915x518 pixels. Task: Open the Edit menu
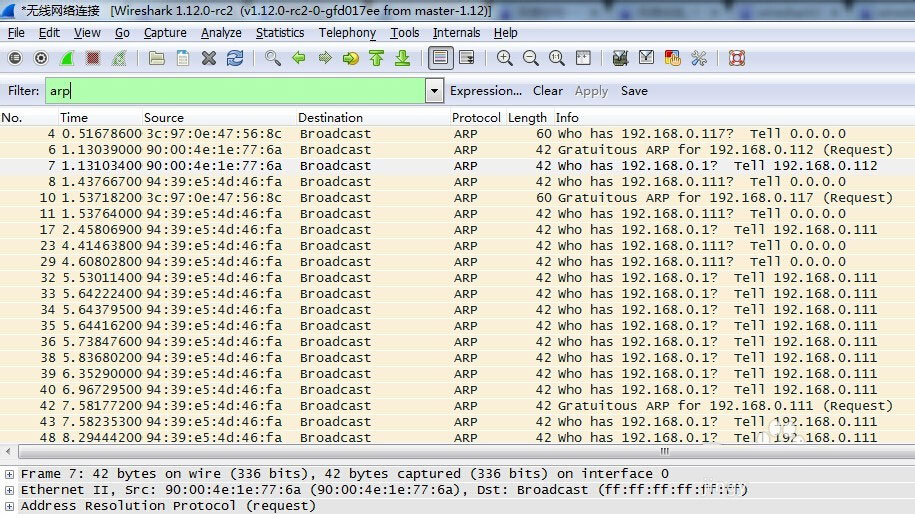point(49,33)
